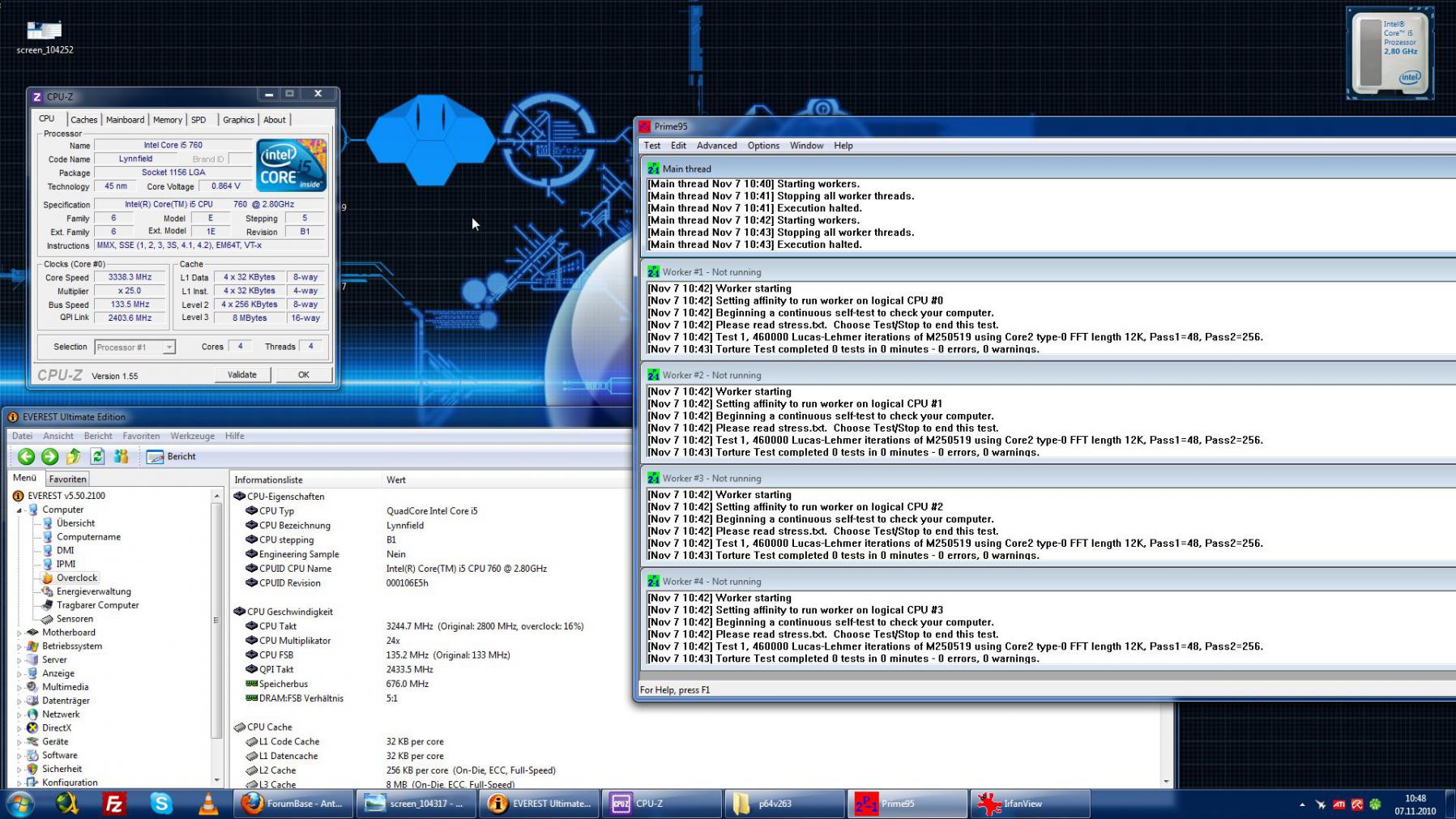
Task: Switch to IrfanView in the taskbar
Action: (x=1030, y=804)
